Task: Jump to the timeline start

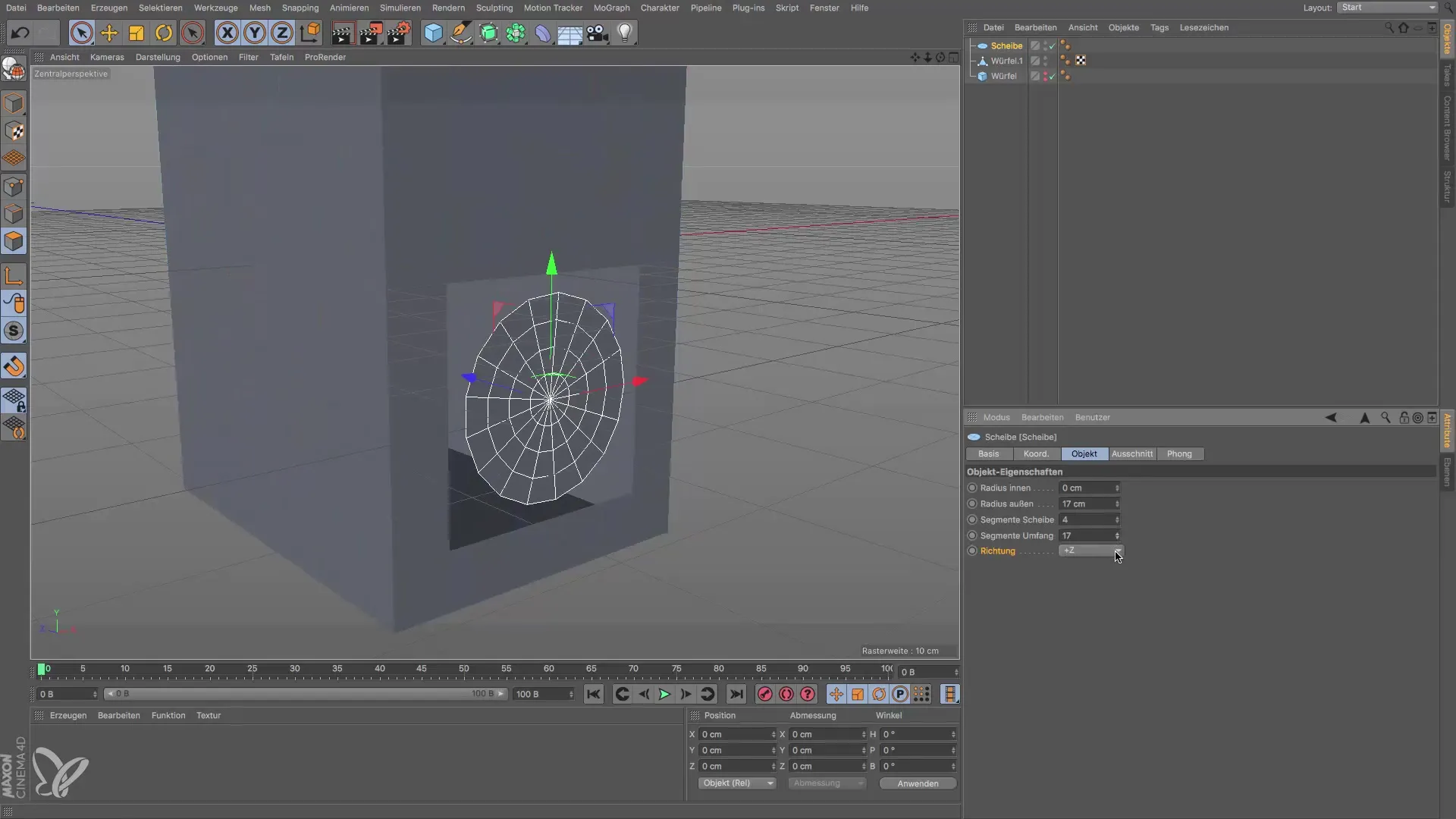Action: click(594, 694)
